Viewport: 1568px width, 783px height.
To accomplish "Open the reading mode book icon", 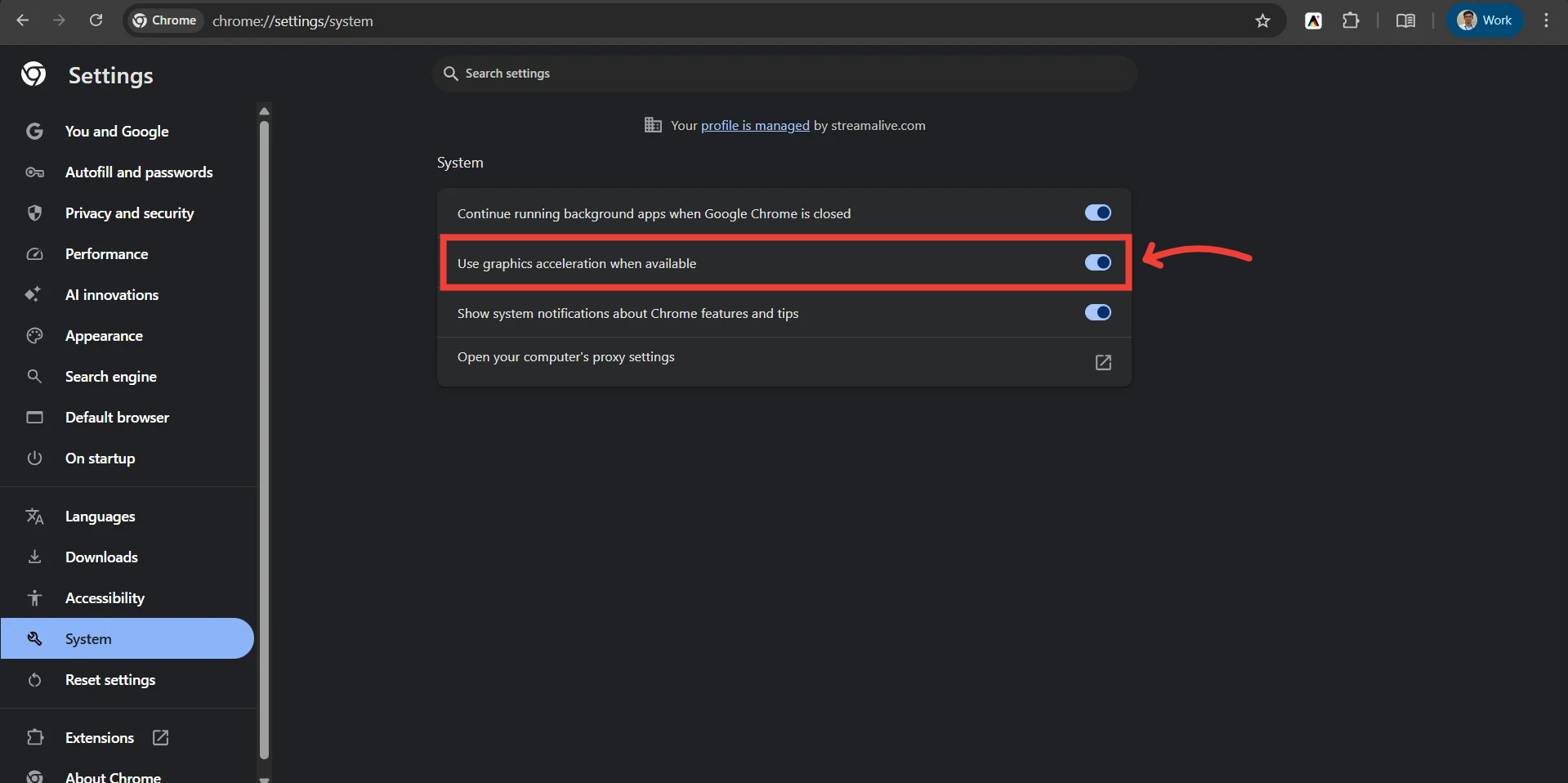I will [1405, 20].
